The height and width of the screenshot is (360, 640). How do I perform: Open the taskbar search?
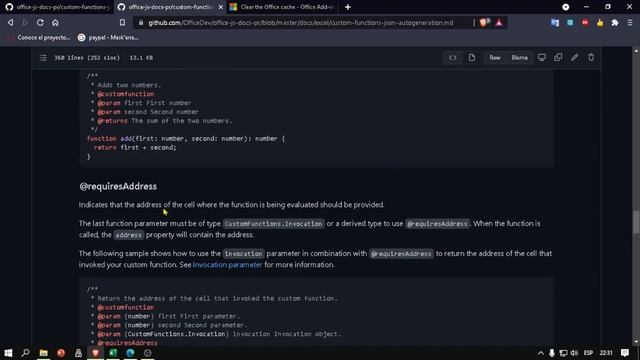point(25,353)
